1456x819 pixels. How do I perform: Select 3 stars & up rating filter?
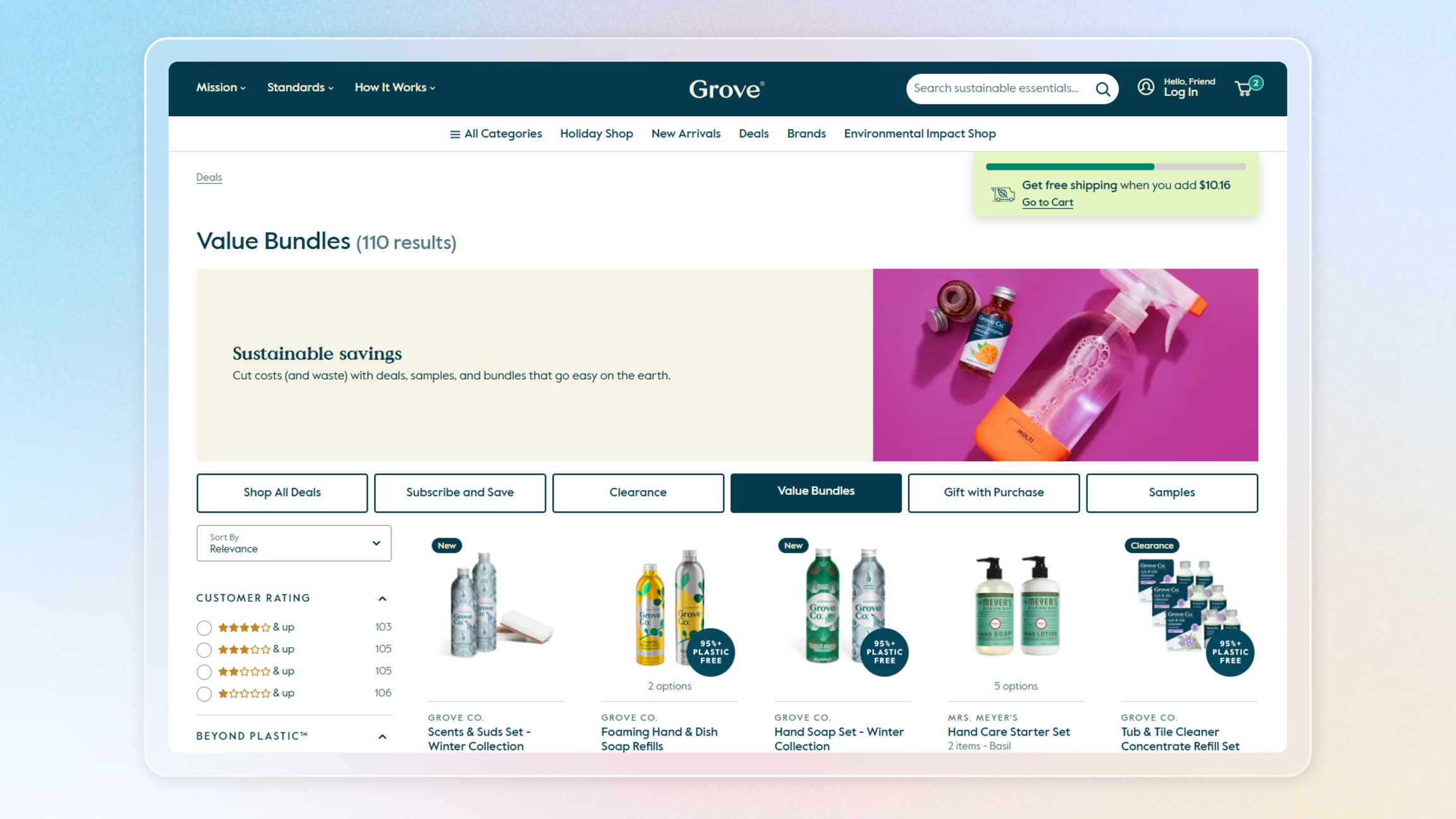pyautogui.click(x=203, y=650)
